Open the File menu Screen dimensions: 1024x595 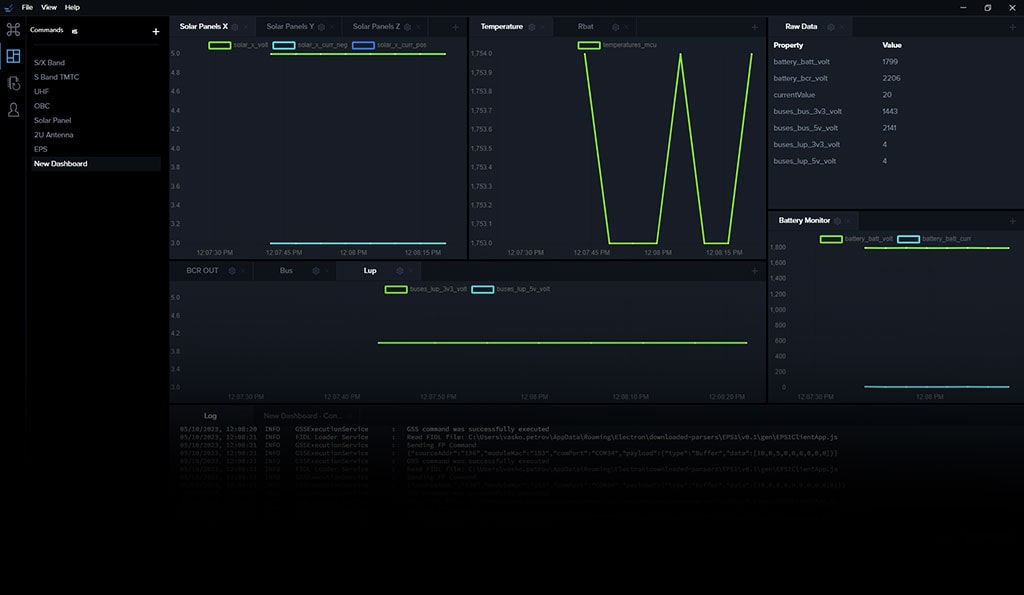tap(27, 7)
